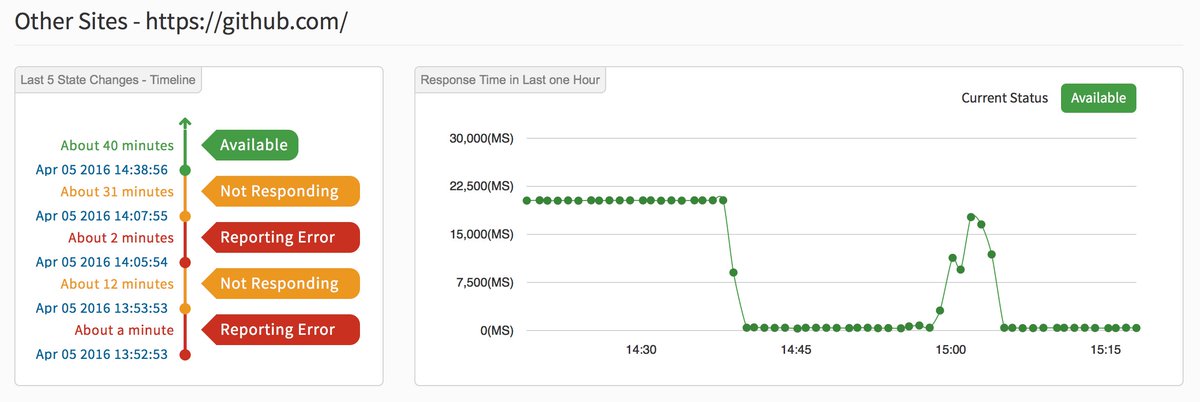Click timestamp Apr 05 2016 14:38:56
1200x402 pixels.
point(101,170)
